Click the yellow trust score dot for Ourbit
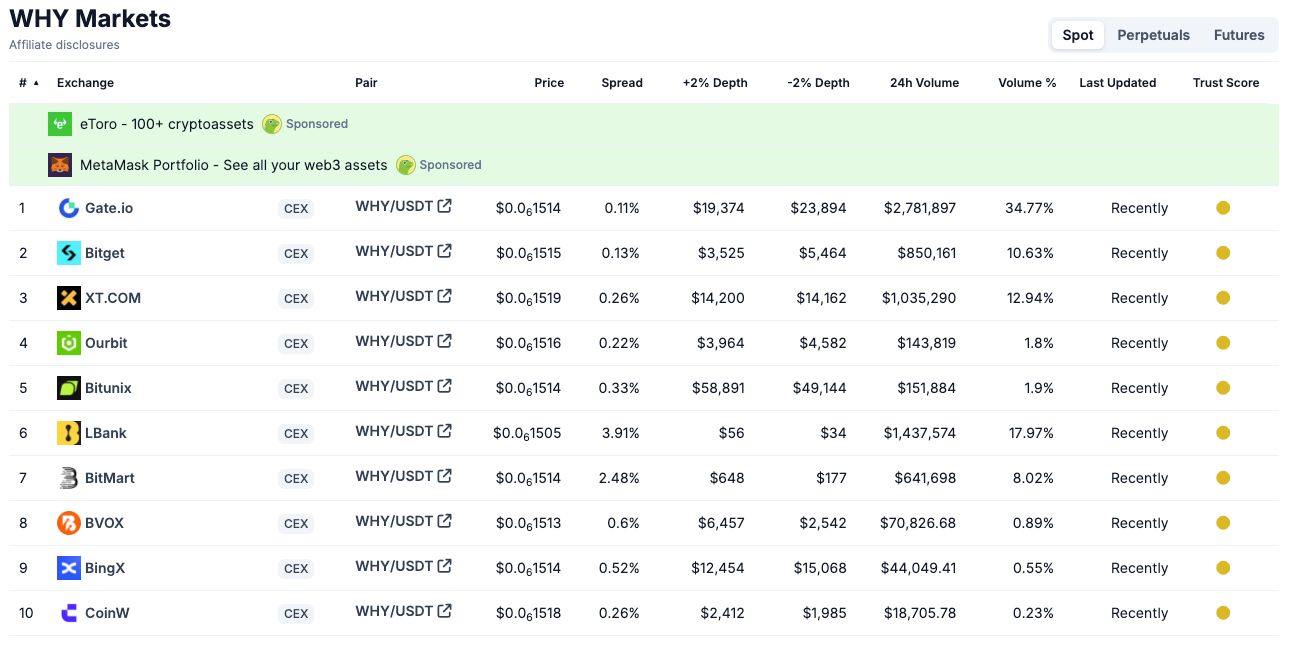This screenshot has height=645, width=1293. pos(1222,343)
